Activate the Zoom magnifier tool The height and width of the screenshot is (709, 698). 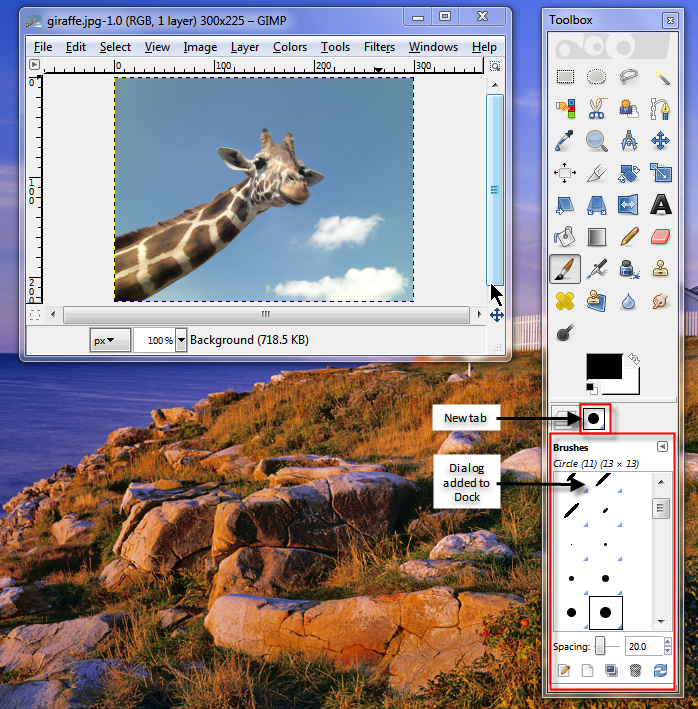tap(597, 140)
